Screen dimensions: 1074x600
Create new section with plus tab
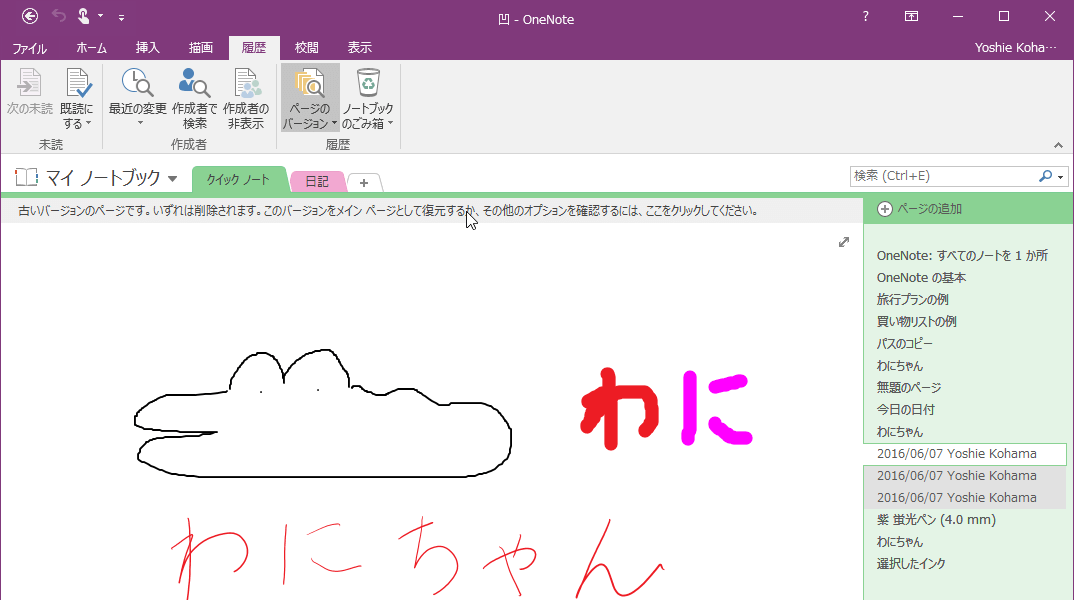point(364,183)
